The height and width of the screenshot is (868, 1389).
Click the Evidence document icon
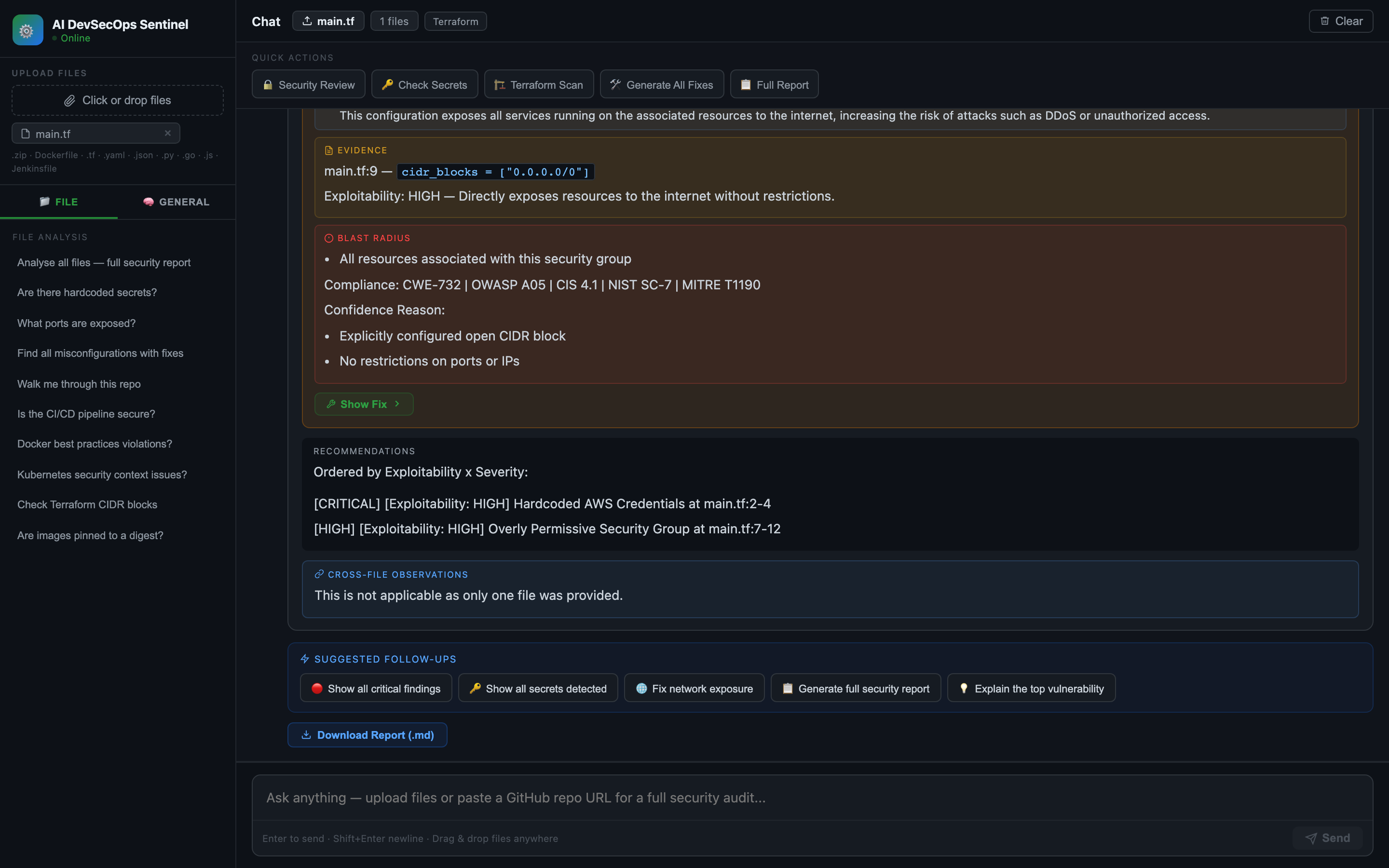point(329,150)
